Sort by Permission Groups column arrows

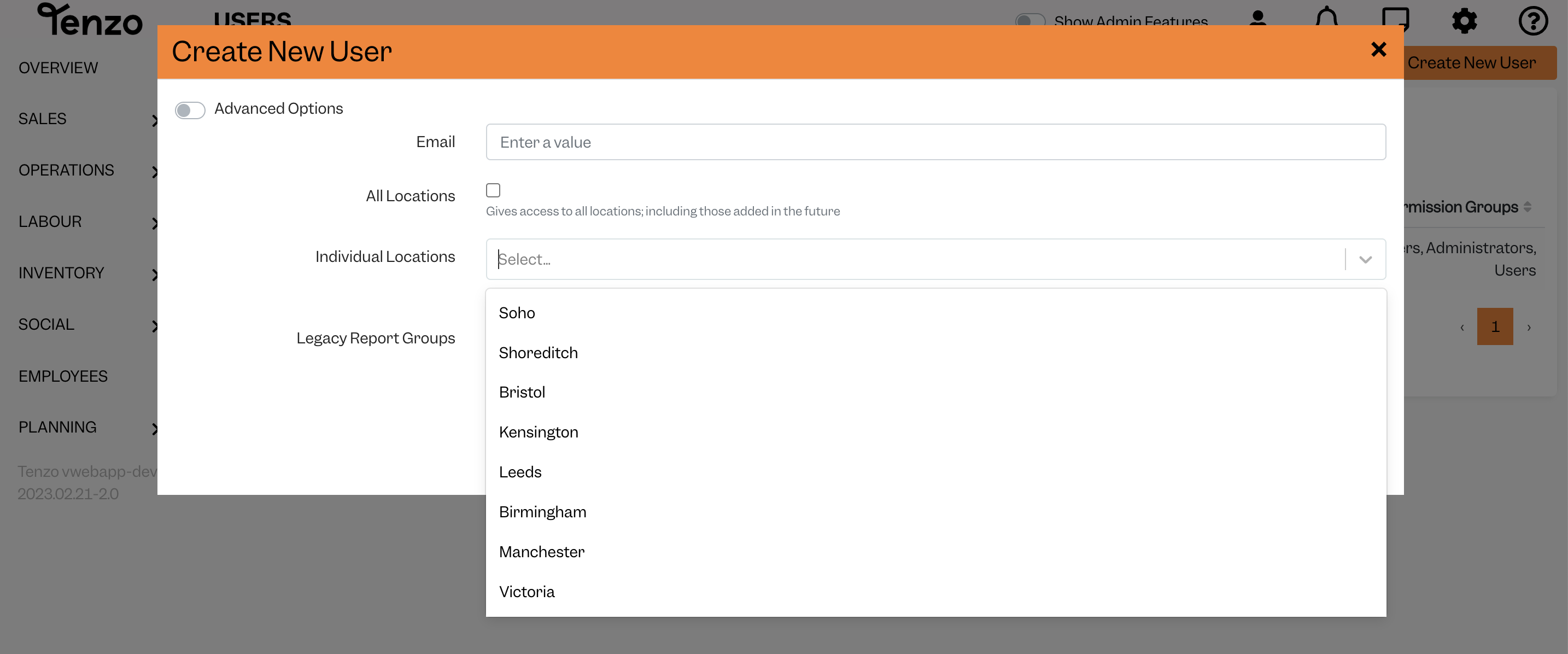(x=1527, y=207)
